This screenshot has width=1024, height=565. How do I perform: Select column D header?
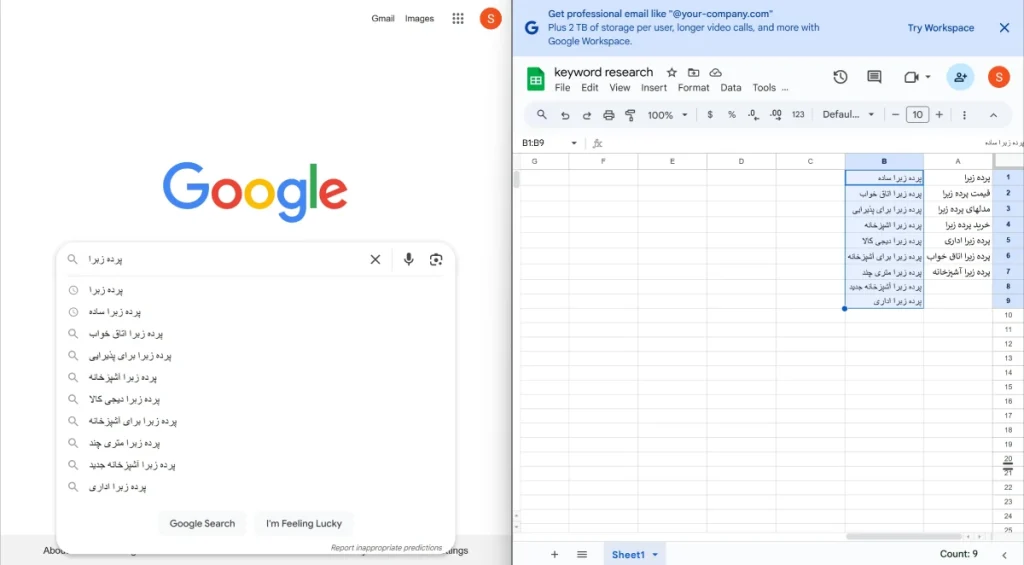click(x=741, y=161)
